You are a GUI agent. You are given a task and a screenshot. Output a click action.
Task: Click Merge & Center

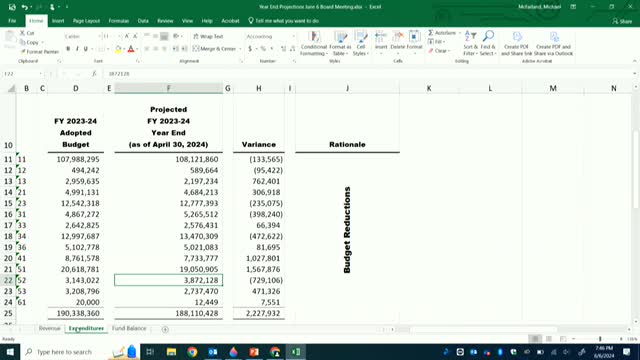[215, 49]
